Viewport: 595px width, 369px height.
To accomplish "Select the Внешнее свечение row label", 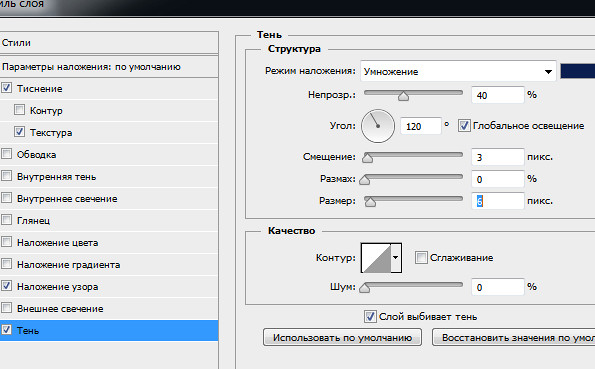I will 60,309.
